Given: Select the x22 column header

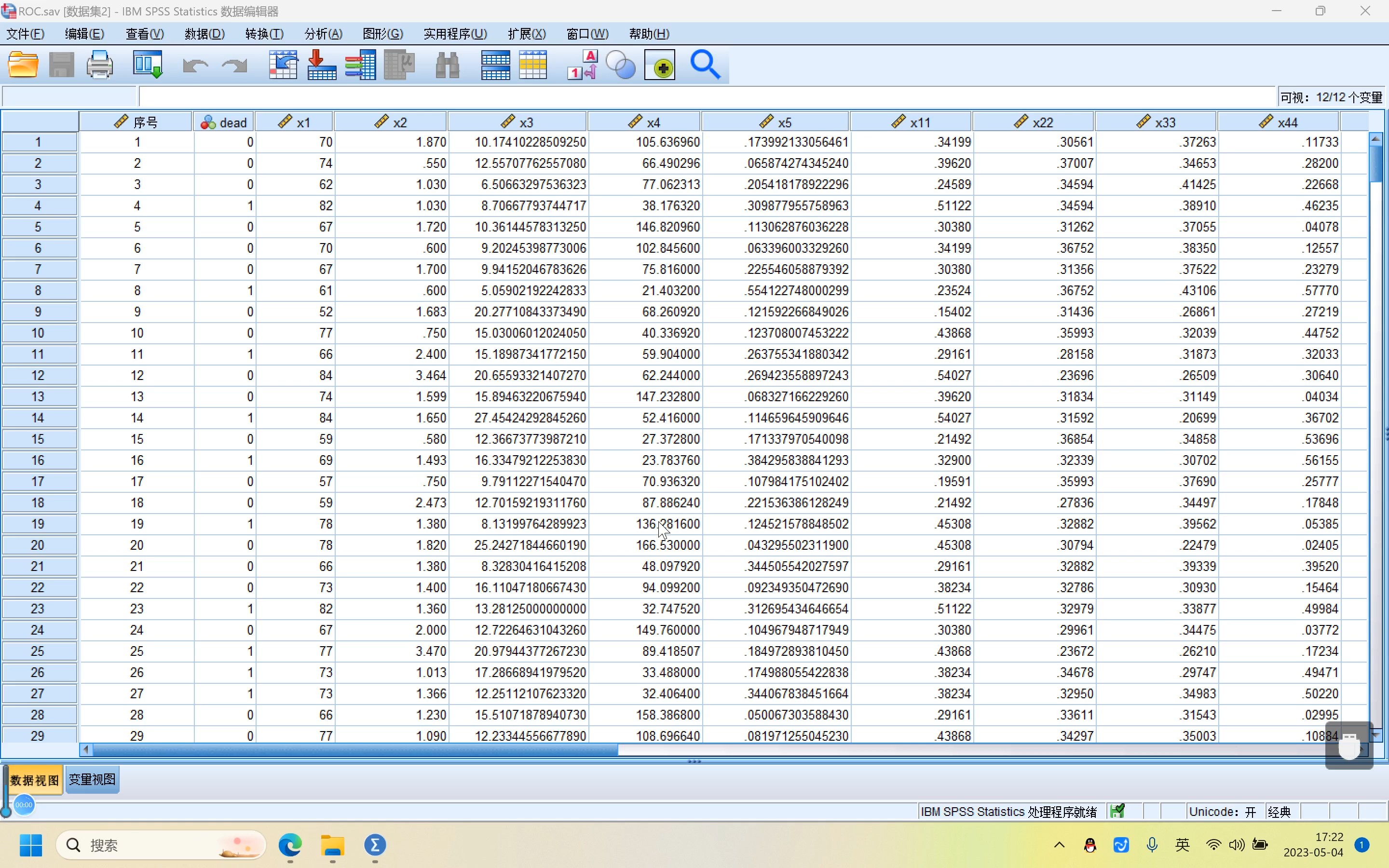Looking at the screenshot, I should [x=1033, y=122].
